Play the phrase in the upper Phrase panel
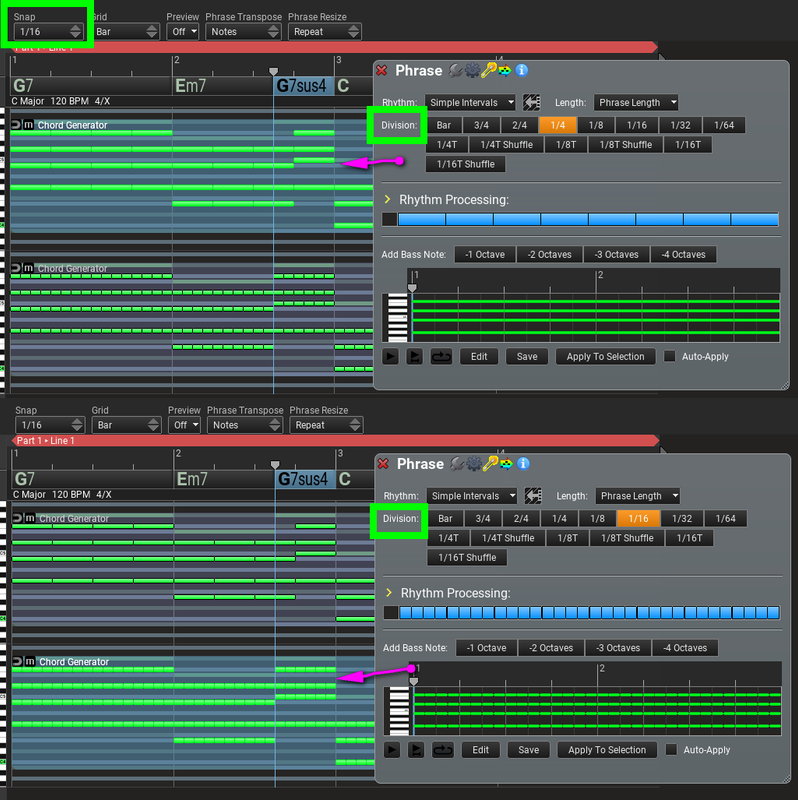798x800 pixels. (390, 357)
